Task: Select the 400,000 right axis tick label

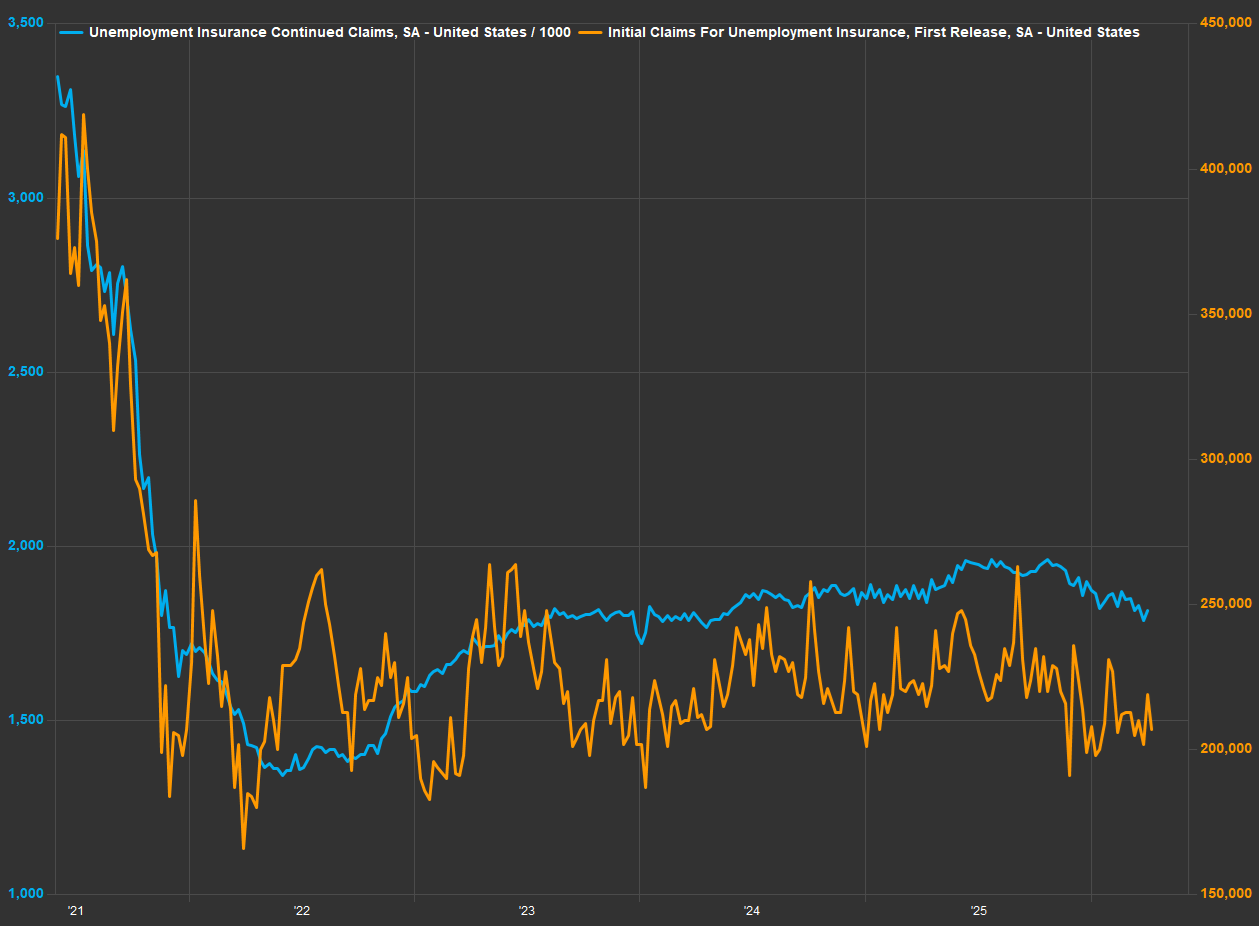Action: click(x=1225, y=168)
